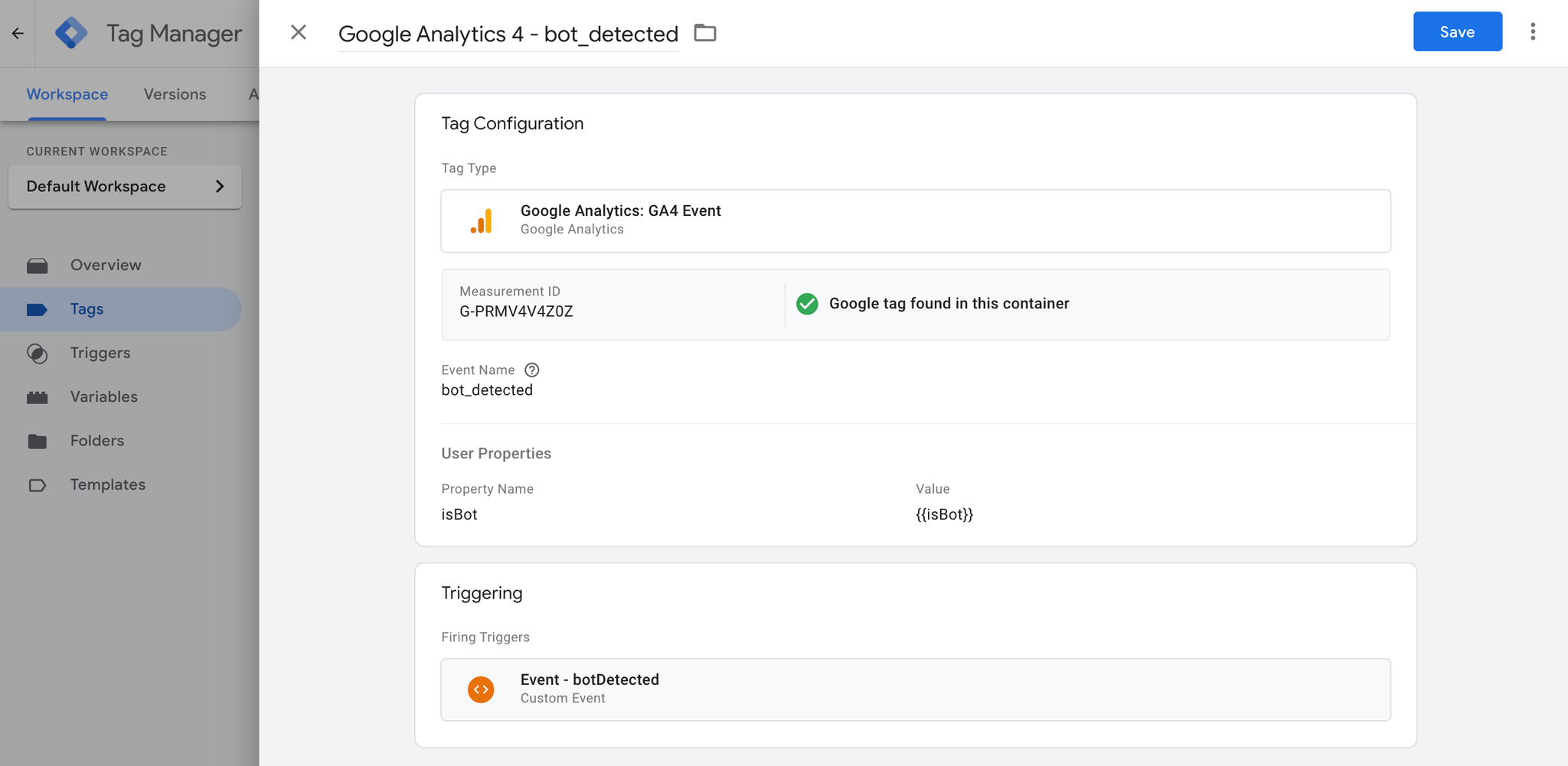Click the Tags label icon
Image resolution: width=1568 pixels, height=766 pixels.
point(38,309)
